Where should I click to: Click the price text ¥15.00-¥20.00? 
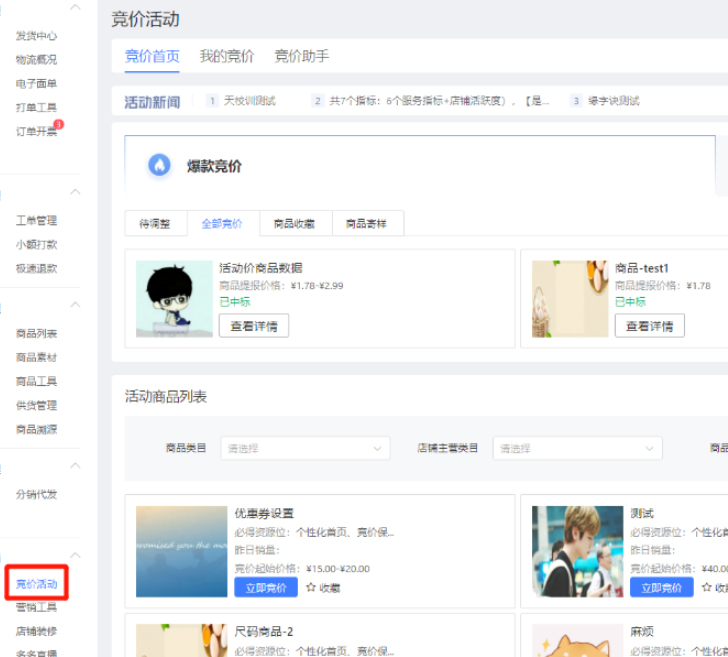coord(338,568)
